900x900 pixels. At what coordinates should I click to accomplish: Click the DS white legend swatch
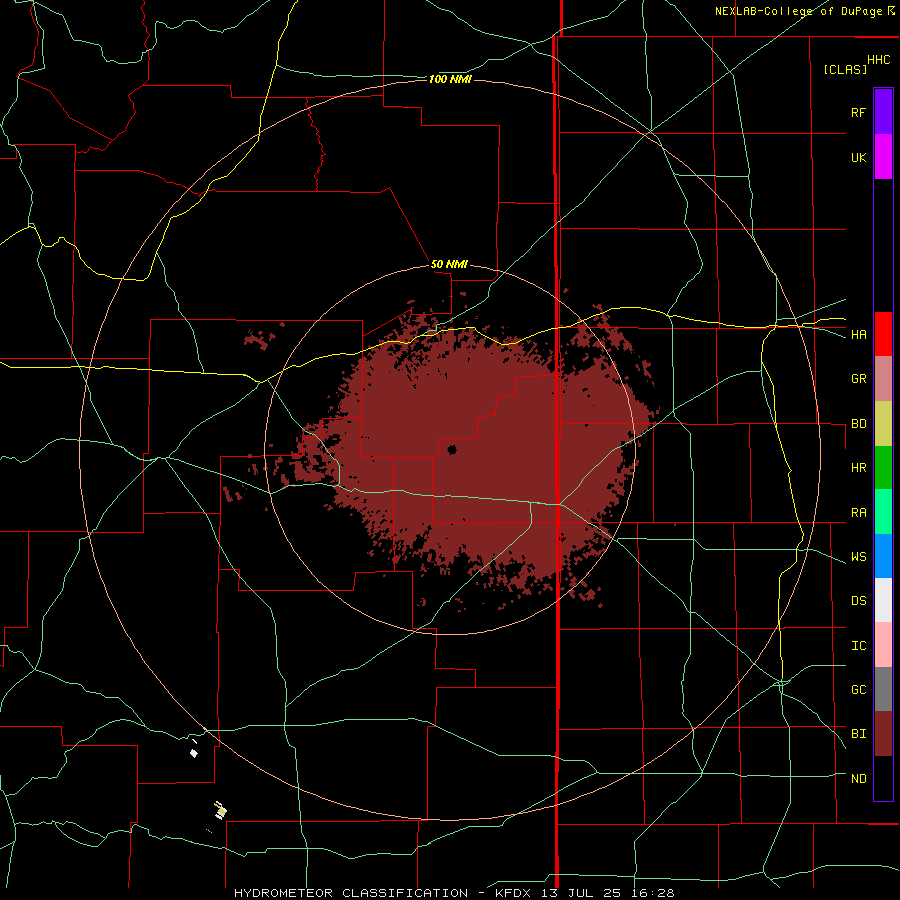883,600
